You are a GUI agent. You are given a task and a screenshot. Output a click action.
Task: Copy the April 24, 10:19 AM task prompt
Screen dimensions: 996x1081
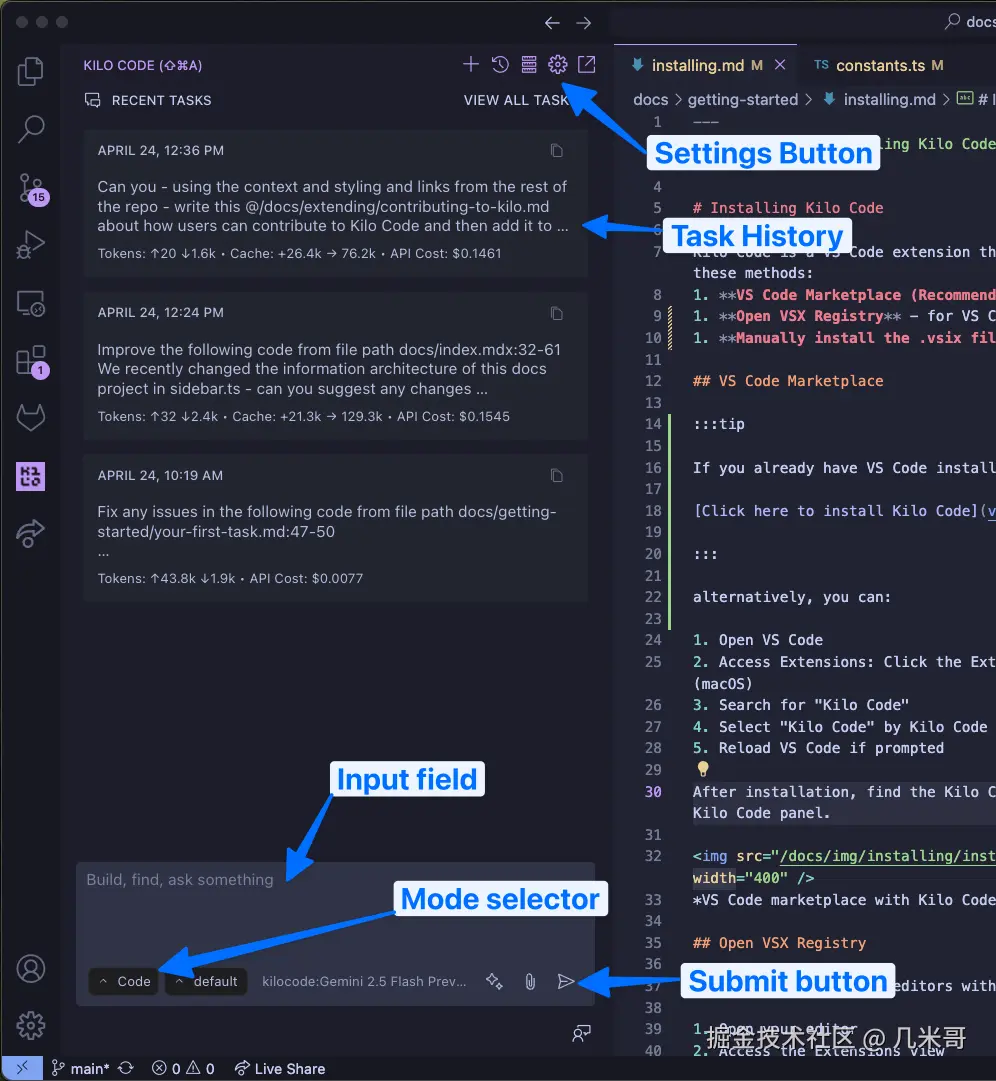pyautogui.click(x=557, y=476)
